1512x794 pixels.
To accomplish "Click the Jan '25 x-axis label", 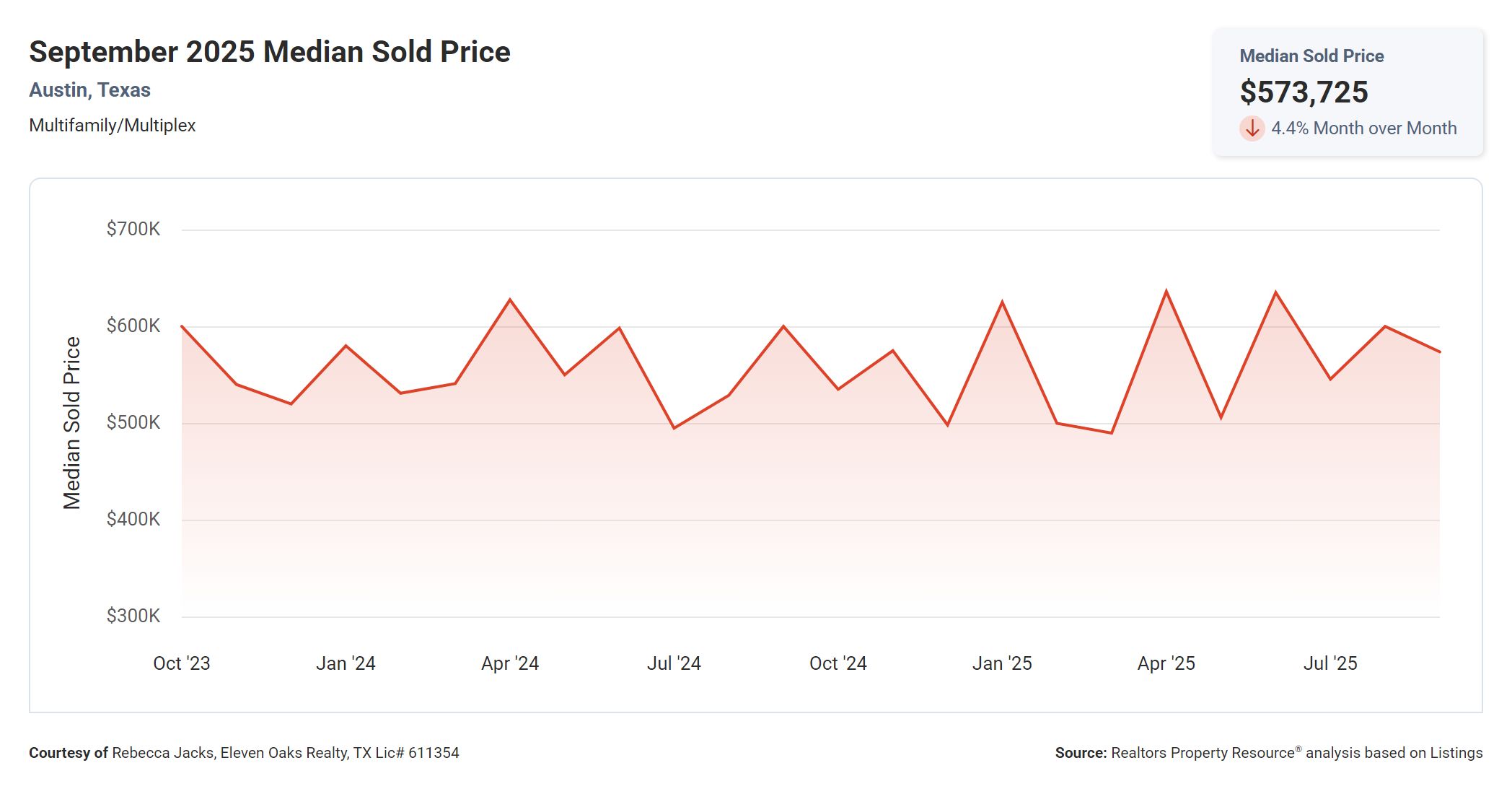I will [x=1001, y=663].
